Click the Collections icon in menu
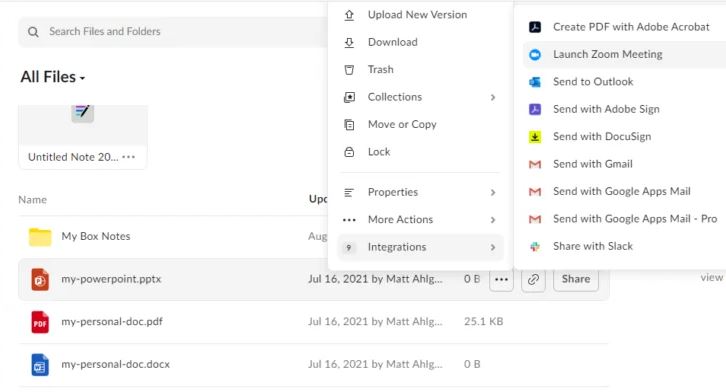 tap(349, 97)
